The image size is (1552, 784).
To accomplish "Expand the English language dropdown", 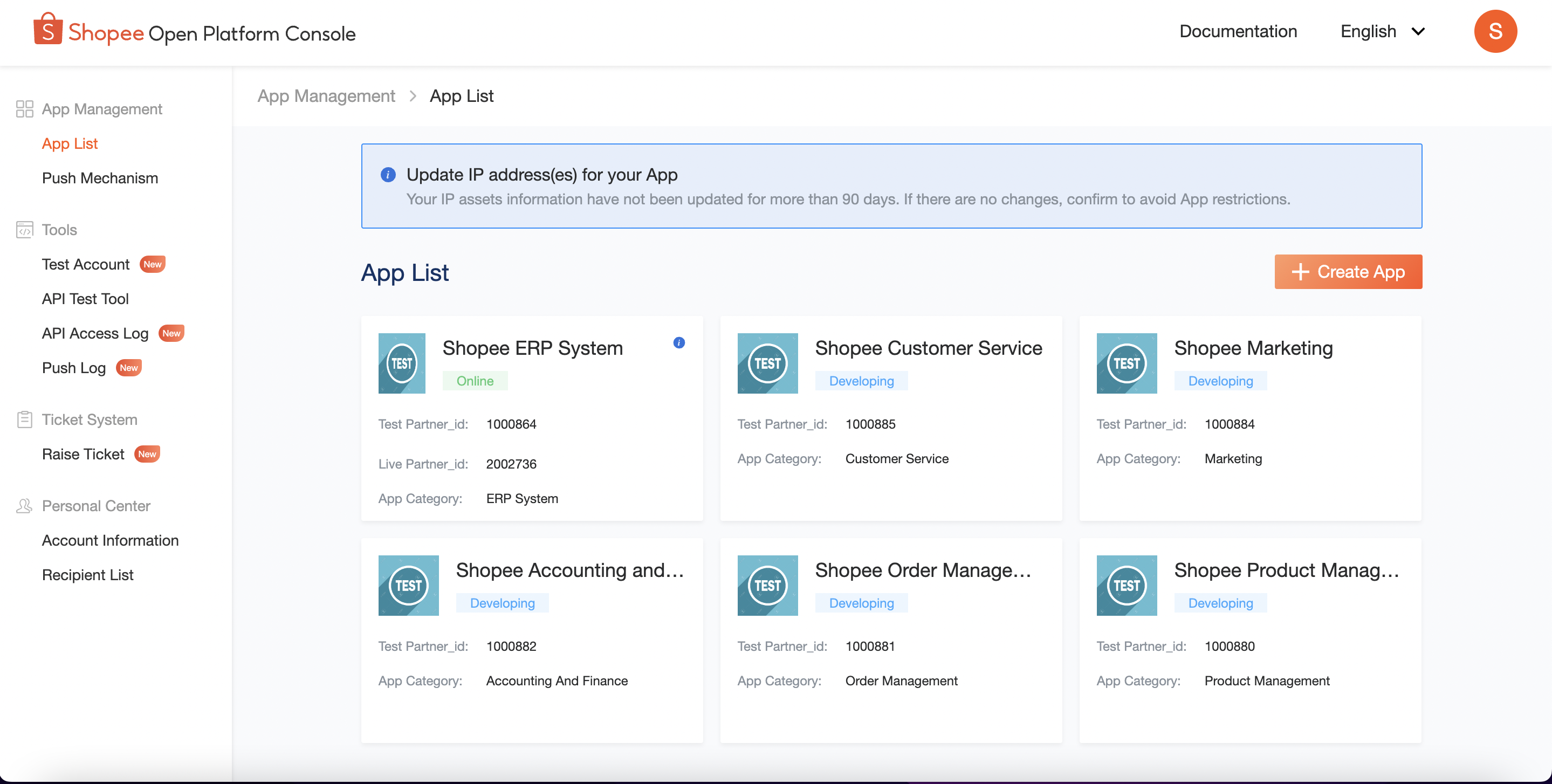I will tap(1382, 31).
